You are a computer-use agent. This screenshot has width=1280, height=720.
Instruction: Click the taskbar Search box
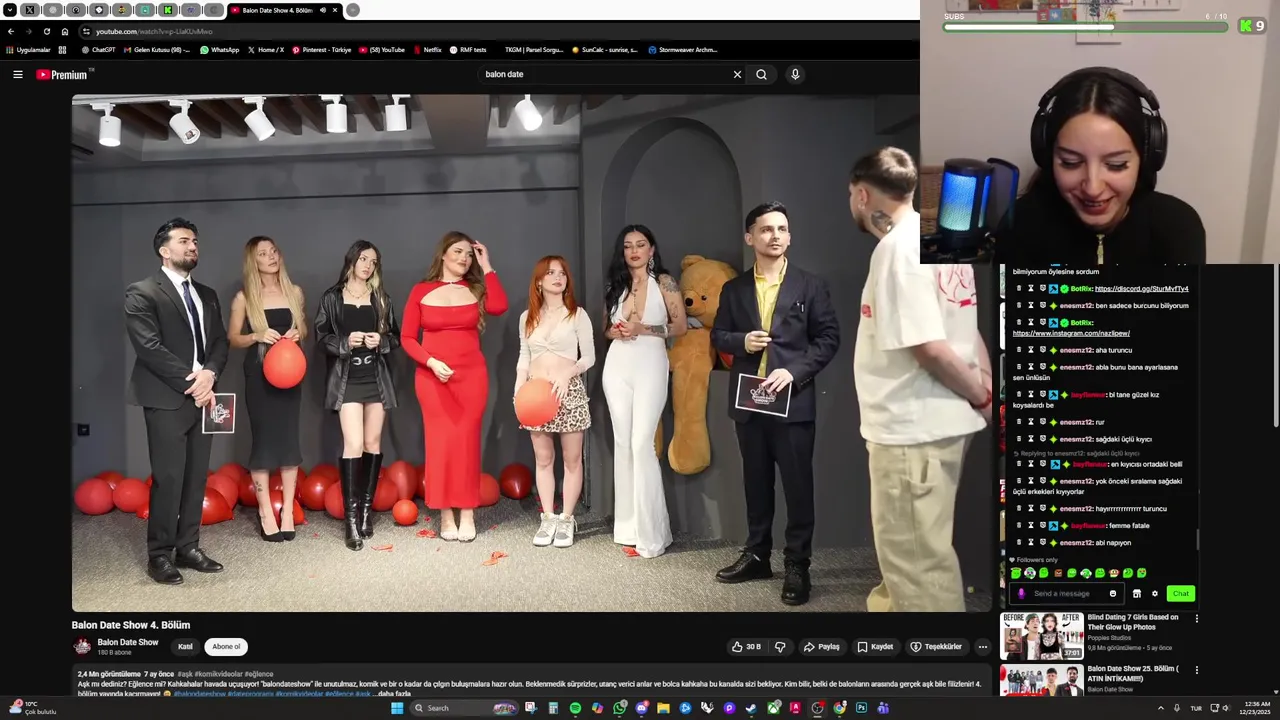[464, 708]
